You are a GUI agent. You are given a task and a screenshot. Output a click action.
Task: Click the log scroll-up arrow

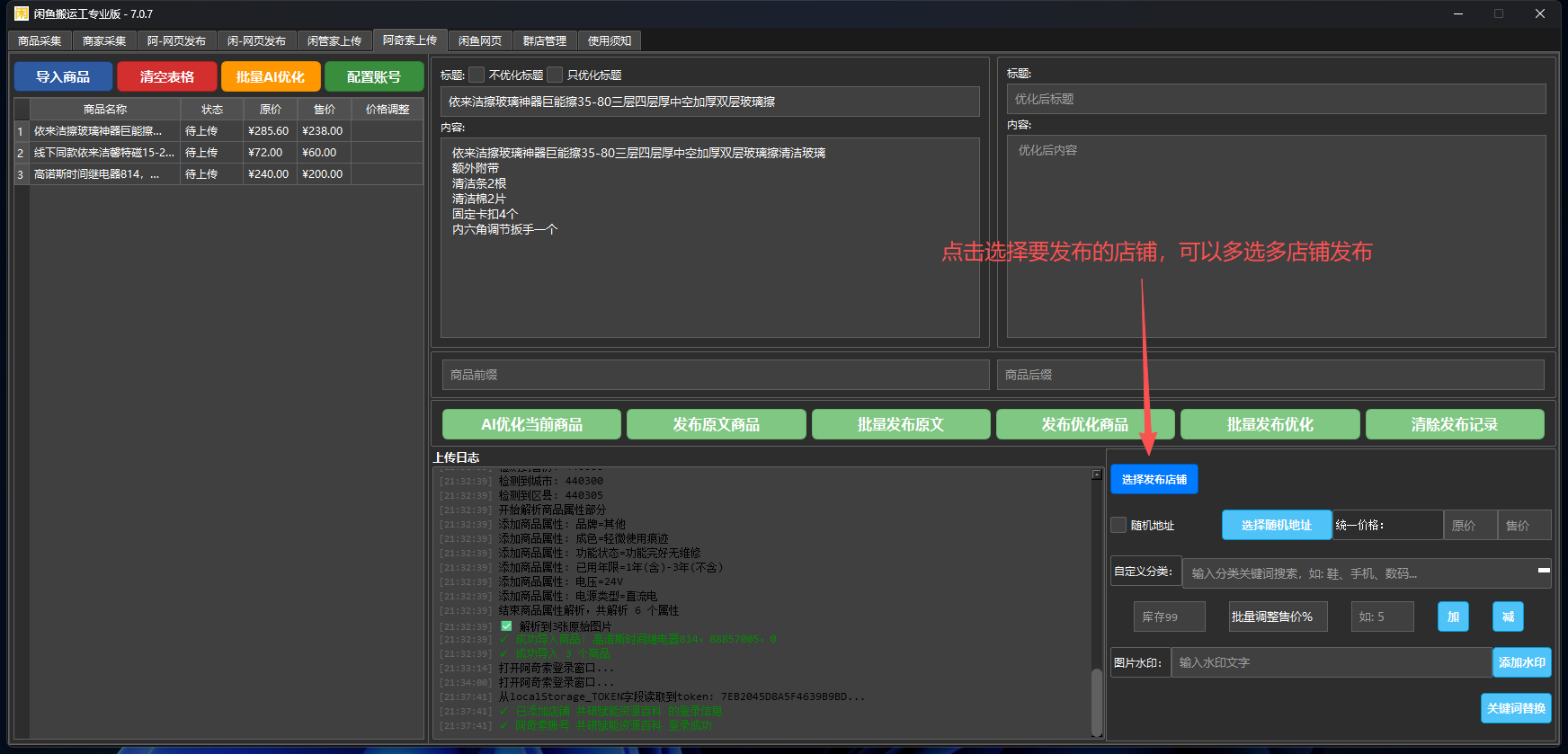[1097, 475]
